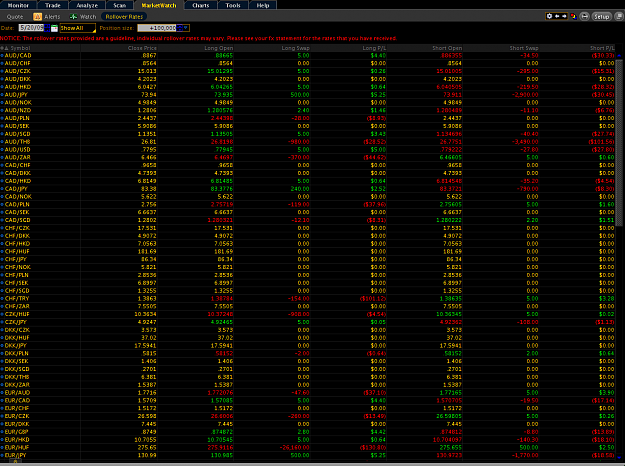625x466 pixels.
Task: Switch to the Monitor tab
Action: (x=18, y=5)
